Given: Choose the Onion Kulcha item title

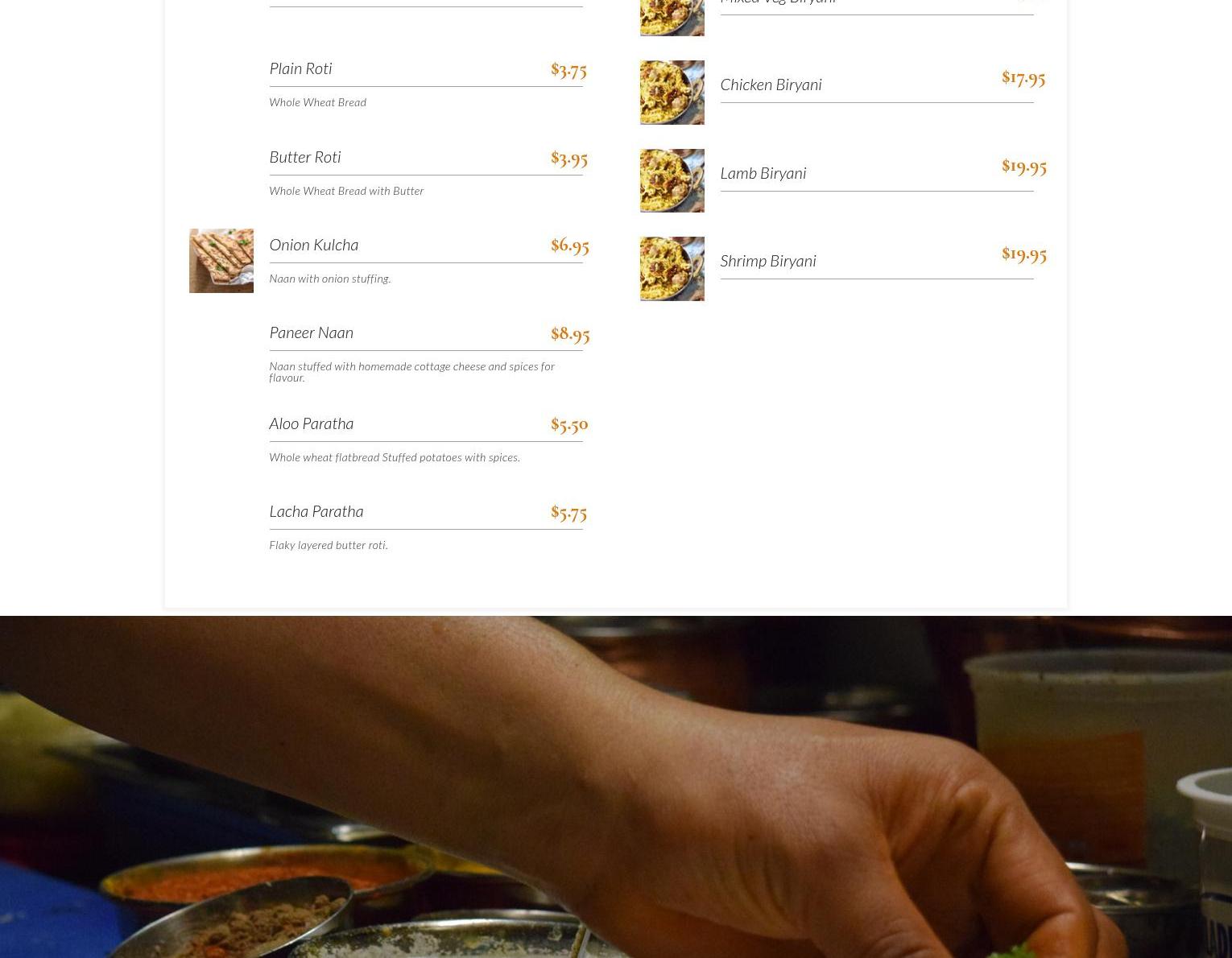Looking at the screenshot, I should [x=314, y=245].
